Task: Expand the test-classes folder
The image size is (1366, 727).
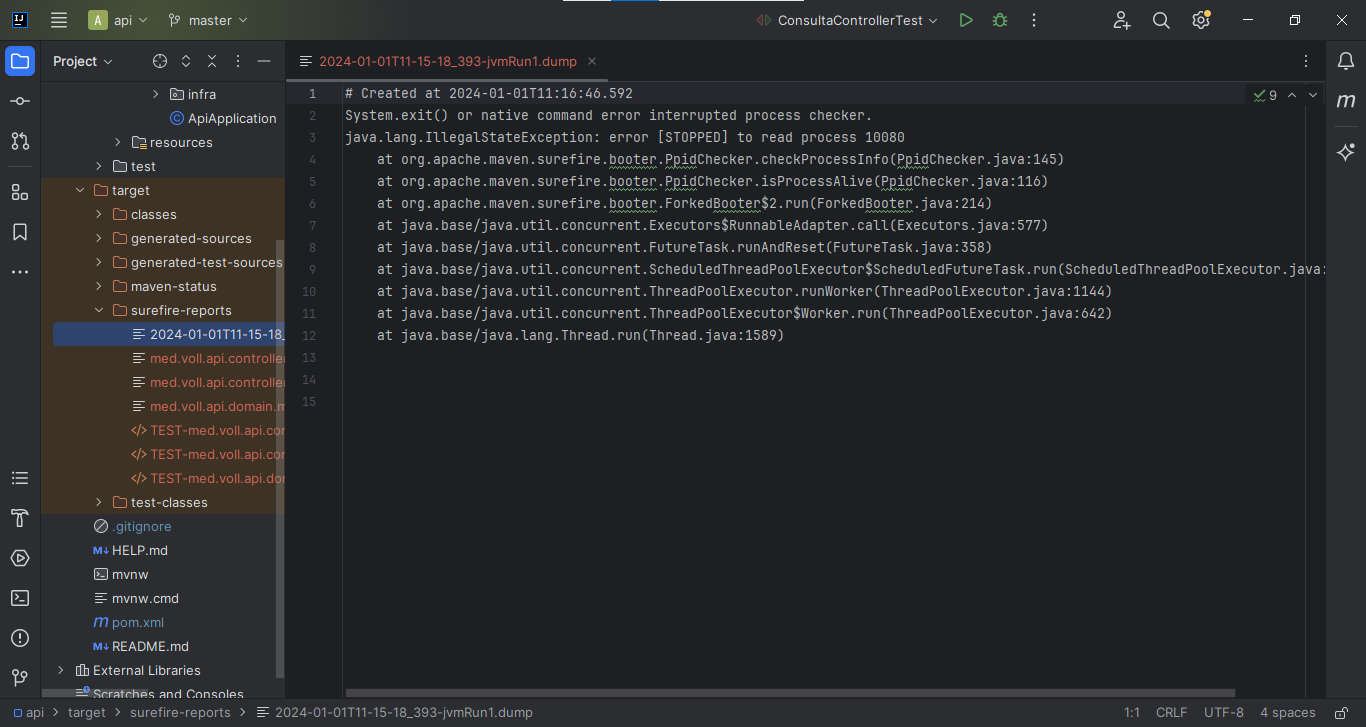Action: click(99, 502)
